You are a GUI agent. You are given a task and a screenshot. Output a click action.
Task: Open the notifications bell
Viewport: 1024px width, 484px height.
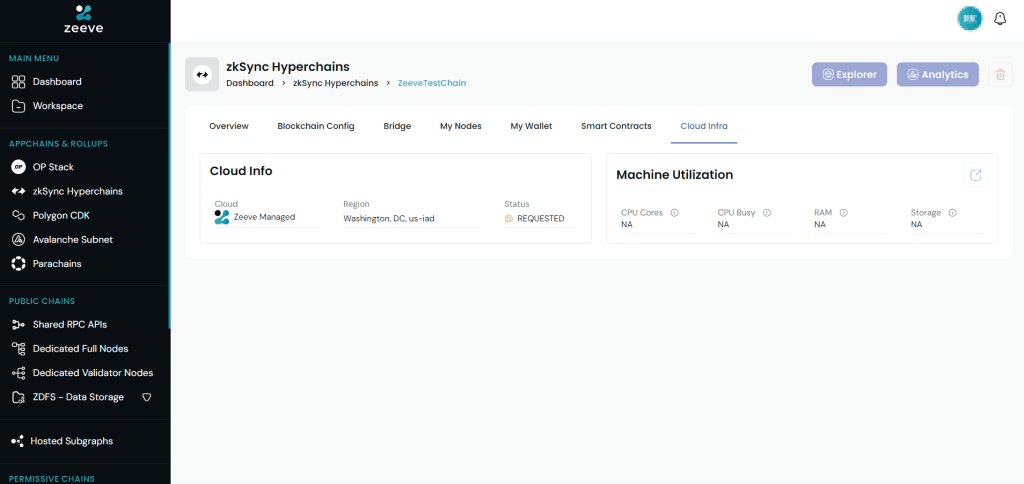[1000, 19]
